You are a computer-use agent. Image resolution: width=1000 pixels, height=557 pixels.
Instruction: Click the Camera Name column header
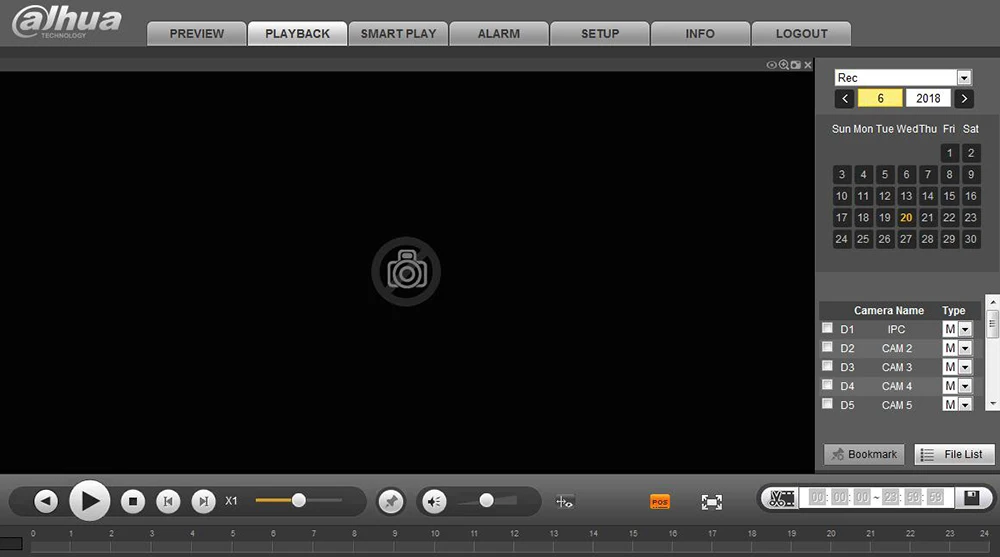889,311
